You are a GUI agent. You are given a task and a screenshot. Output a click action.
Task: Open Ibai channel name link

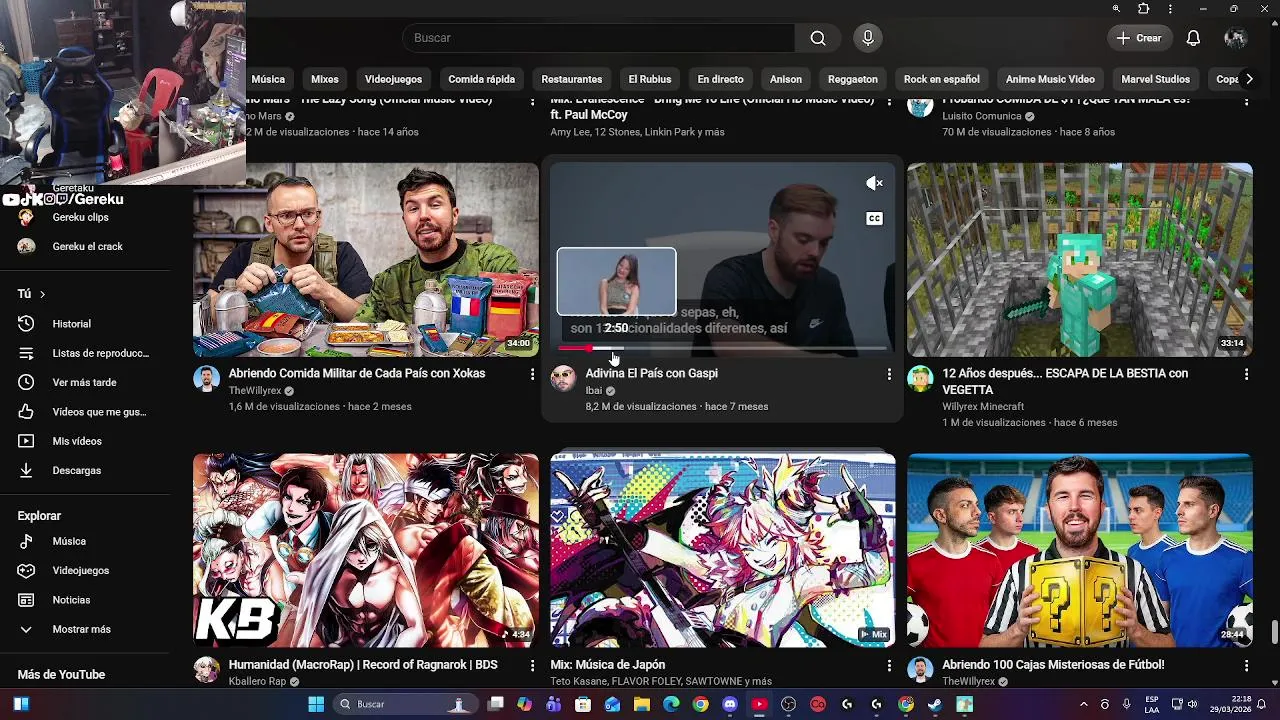pyautogui.click(x=594, y=391)
